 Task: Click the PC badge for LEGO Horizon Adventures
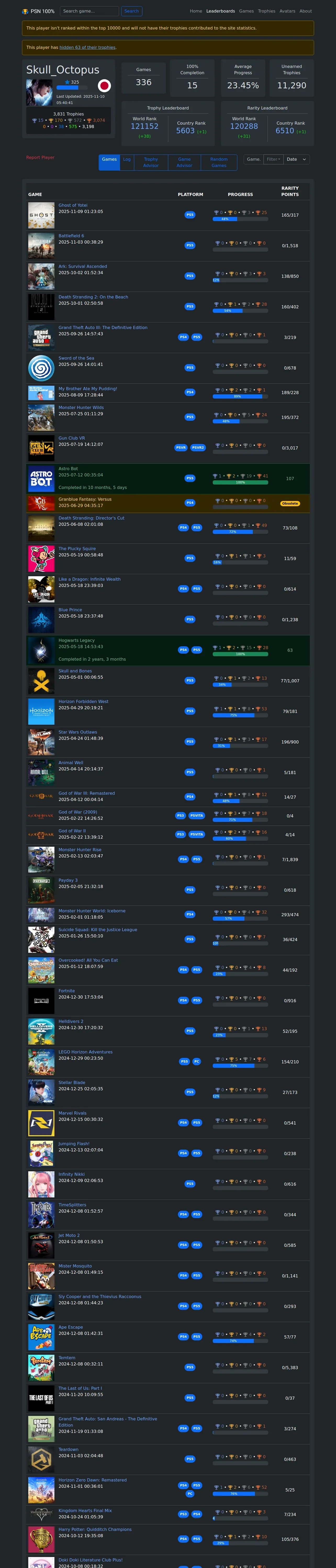click(x=196, y=1062)
